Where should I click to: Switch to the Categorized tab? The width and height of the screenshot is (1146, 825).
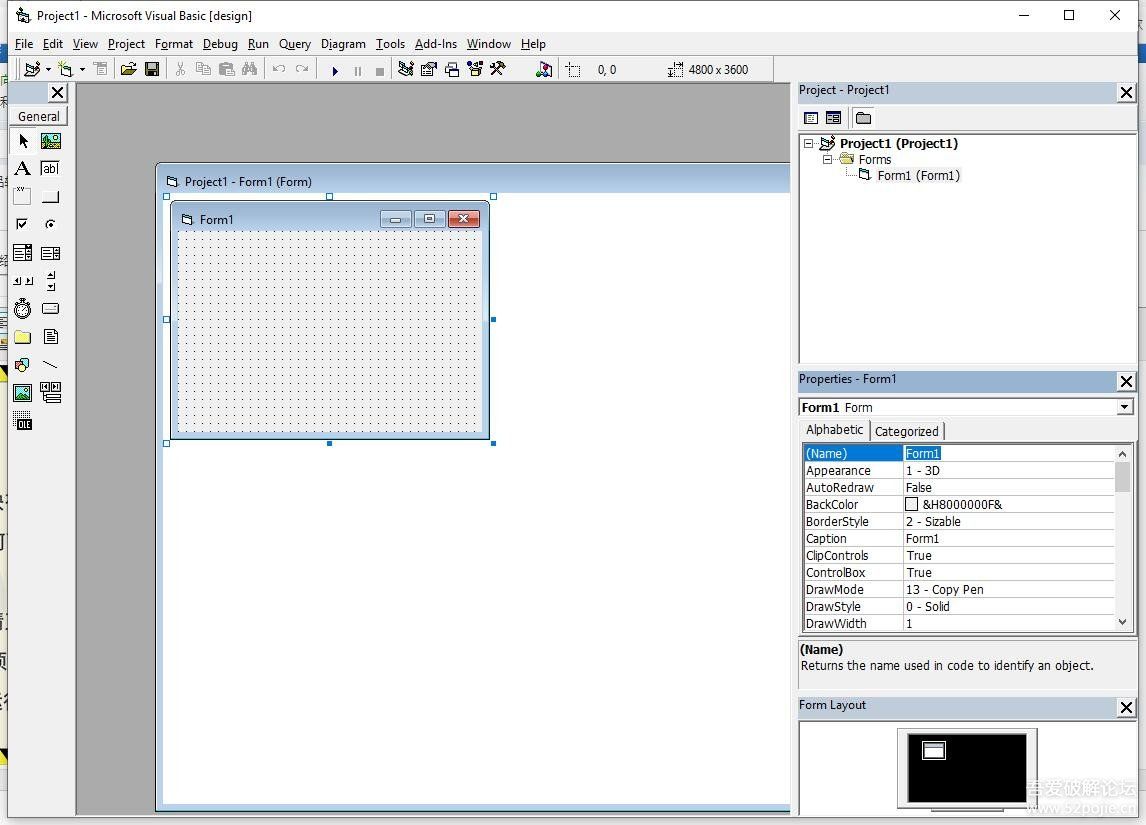(906, 431)
